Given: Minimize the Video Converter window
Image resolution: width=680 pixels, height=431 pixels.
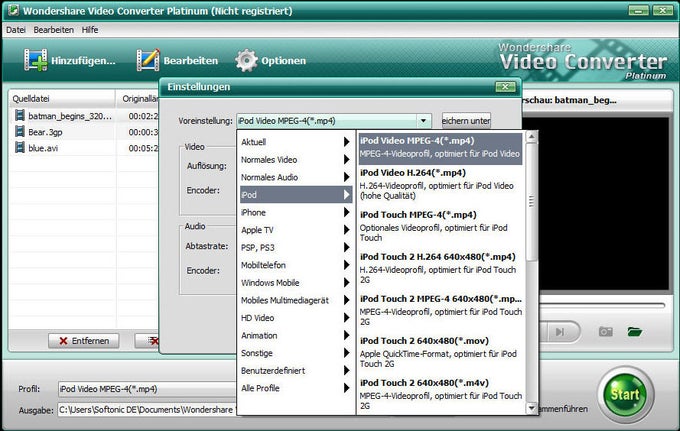Looking at the screenshot, I should [639, 10].
